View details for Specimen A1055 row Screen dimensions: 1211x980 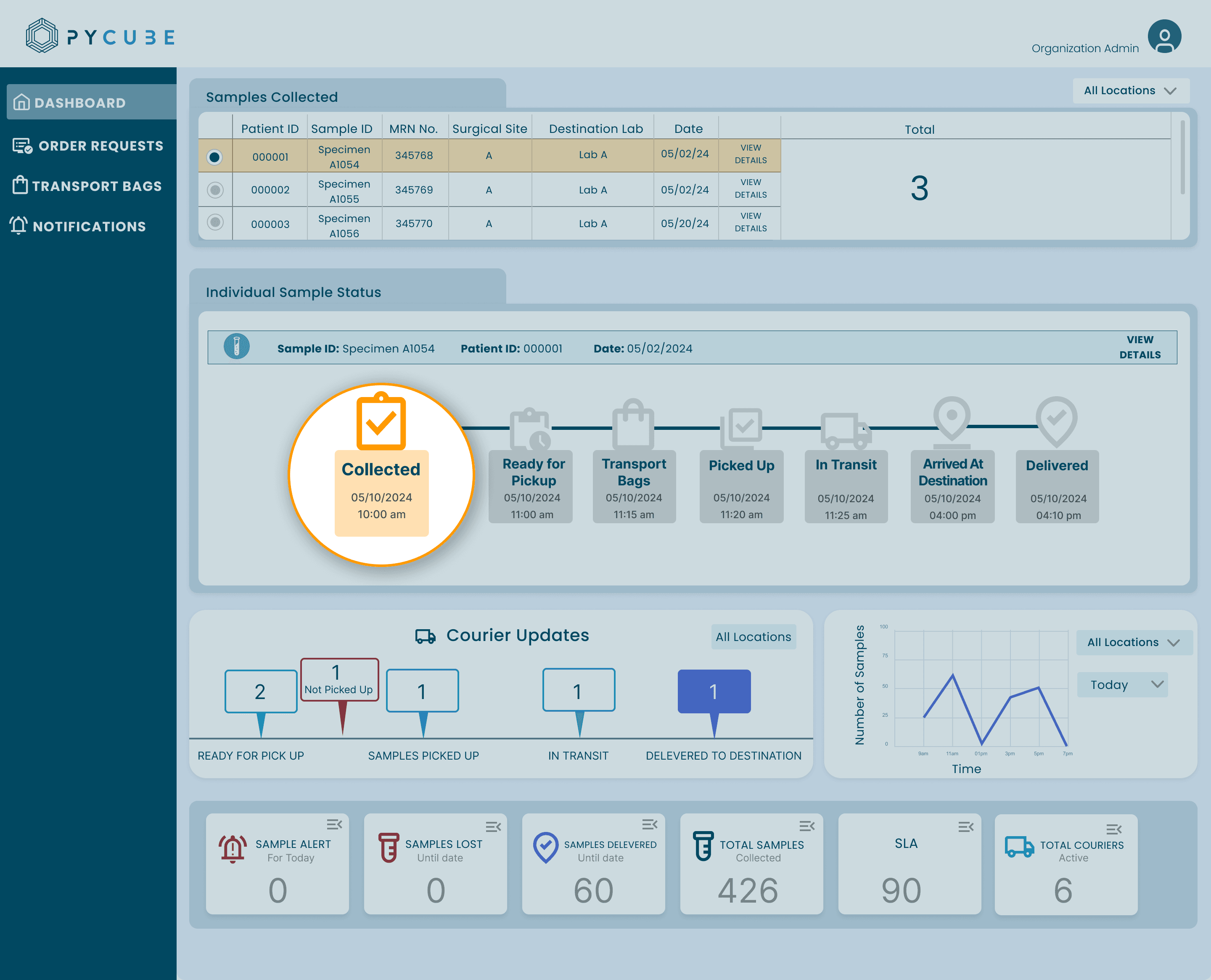pos(750,188)
